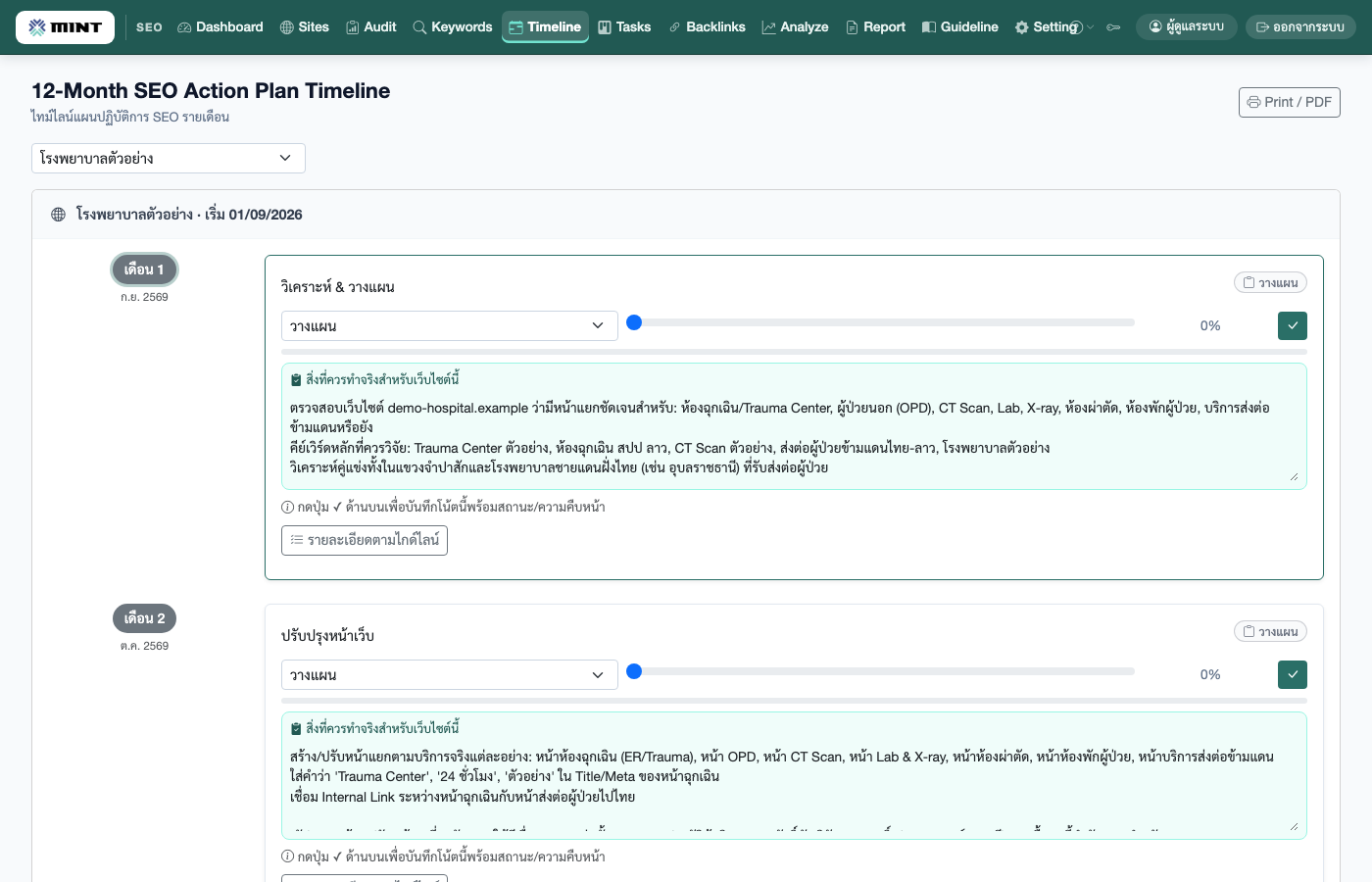
Task: Click the วางแผน status badge in month 1
Action: click(1270, 282)
